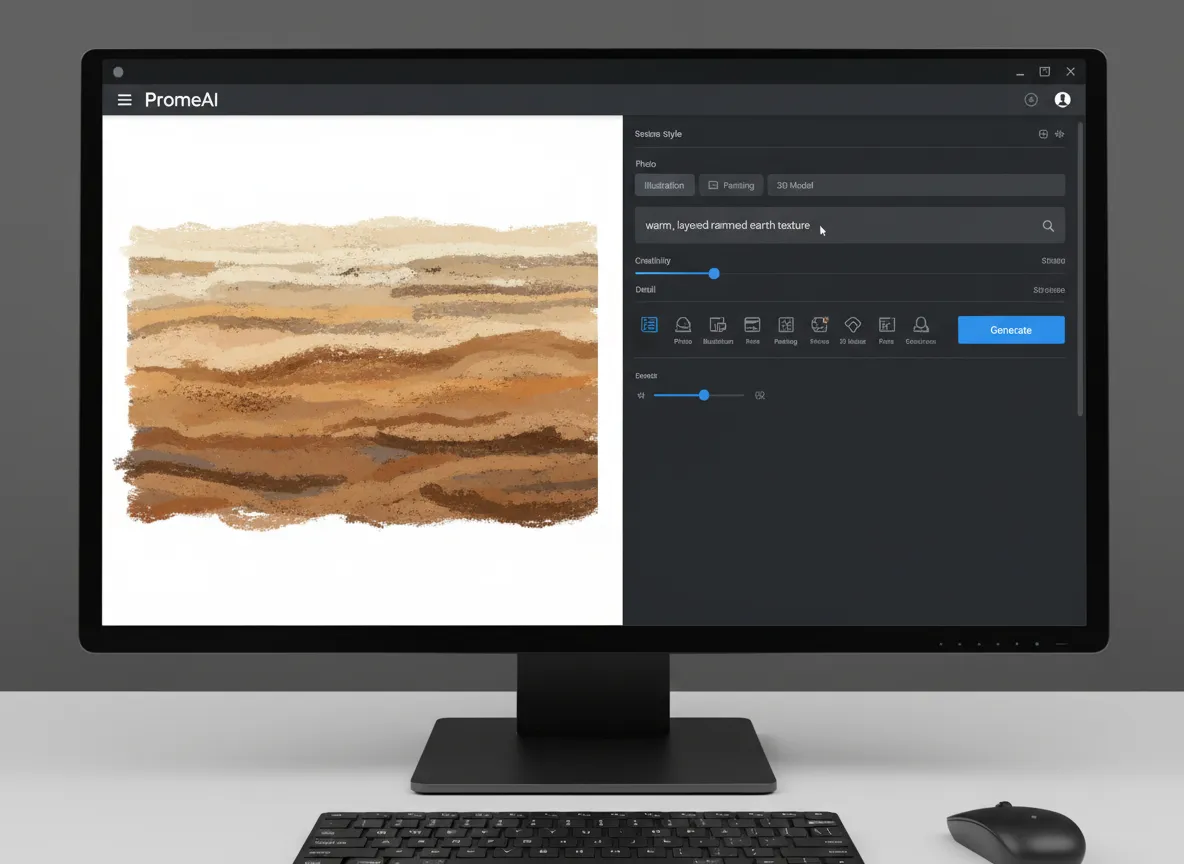Switch to the Illustration tab
This screenshot has width=1184, height=864.
(x=664, y=185)
